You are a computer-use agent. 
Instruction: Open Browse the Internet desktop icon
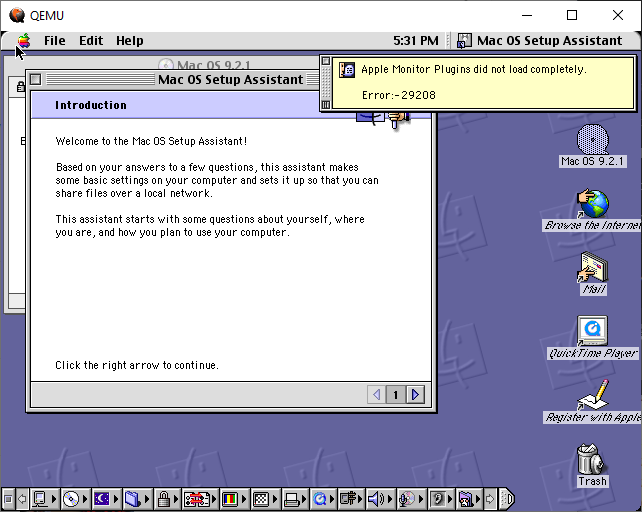(x=592, y=205)
